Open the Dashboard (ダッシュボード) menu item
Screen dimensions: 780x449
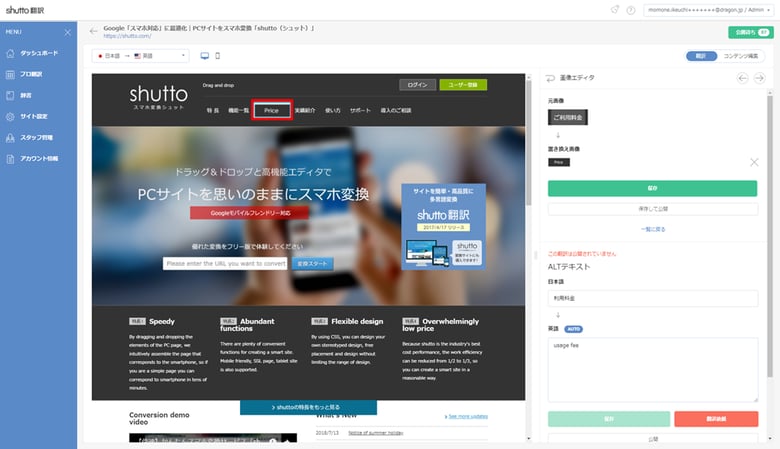38,53
